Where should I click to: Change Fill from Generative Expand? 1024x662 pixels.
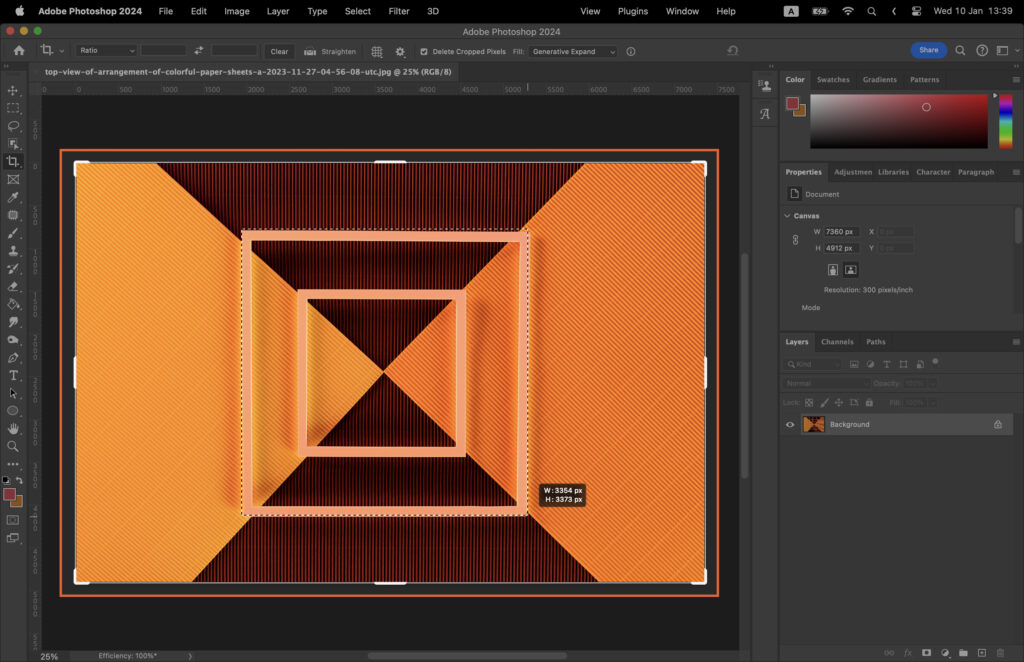[573, 51]
